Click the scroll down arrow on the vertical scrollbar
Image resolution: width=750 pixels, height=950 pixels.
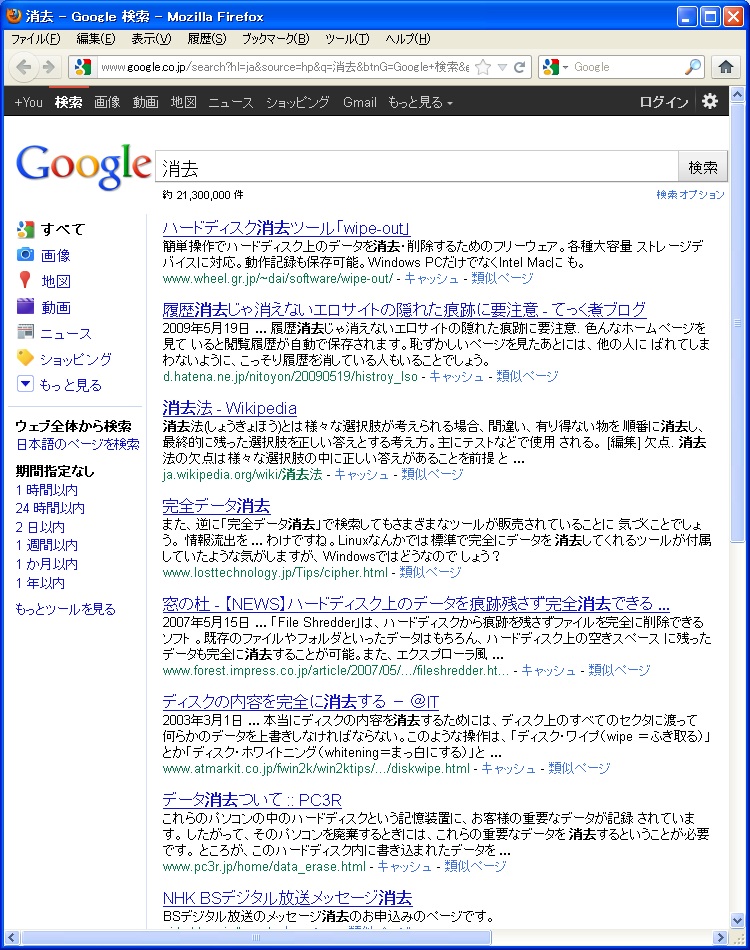(x=737, y=920)
